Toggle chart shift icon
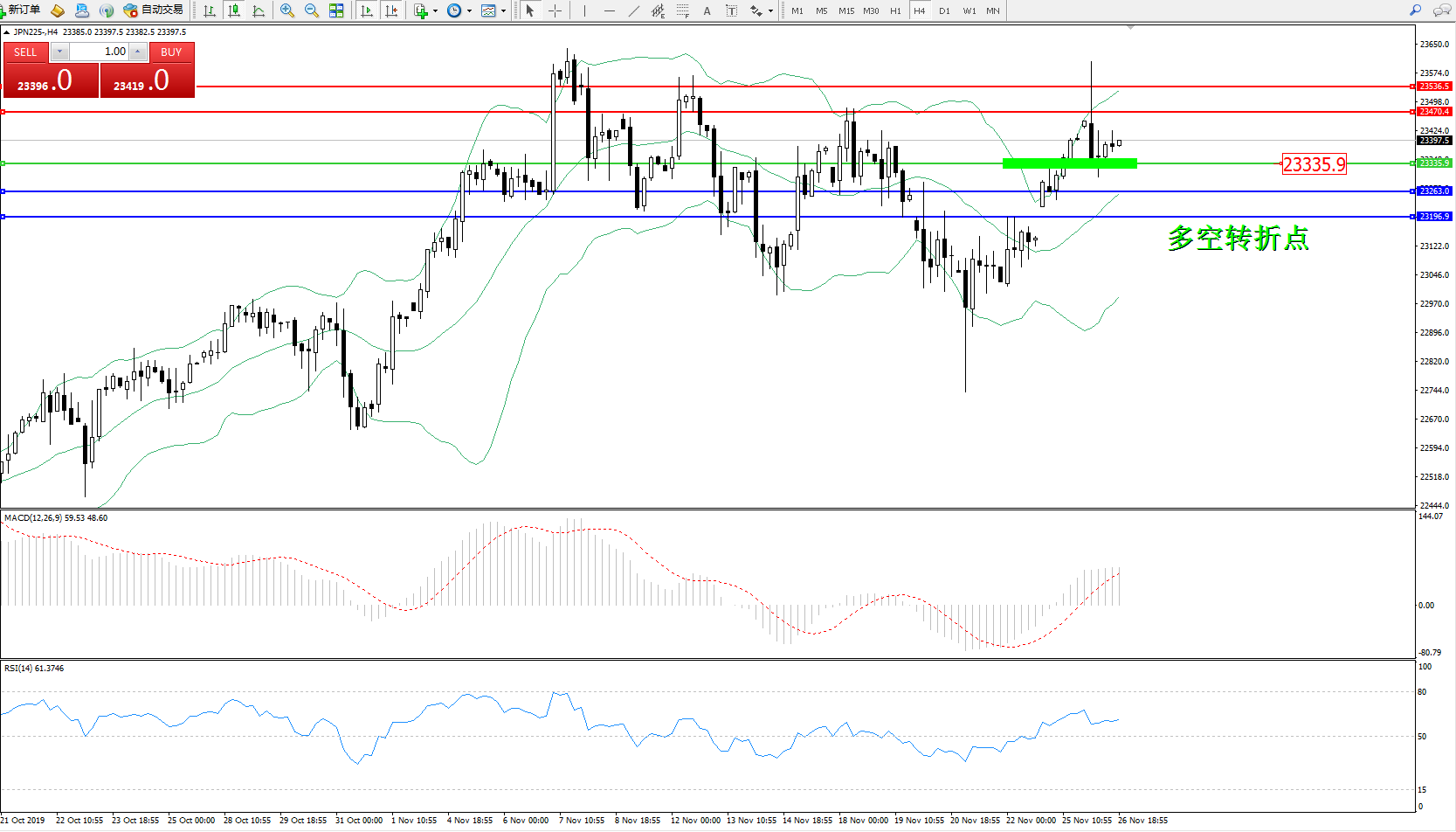This screenshot has width=1456, height=832. tap(391, 10)
